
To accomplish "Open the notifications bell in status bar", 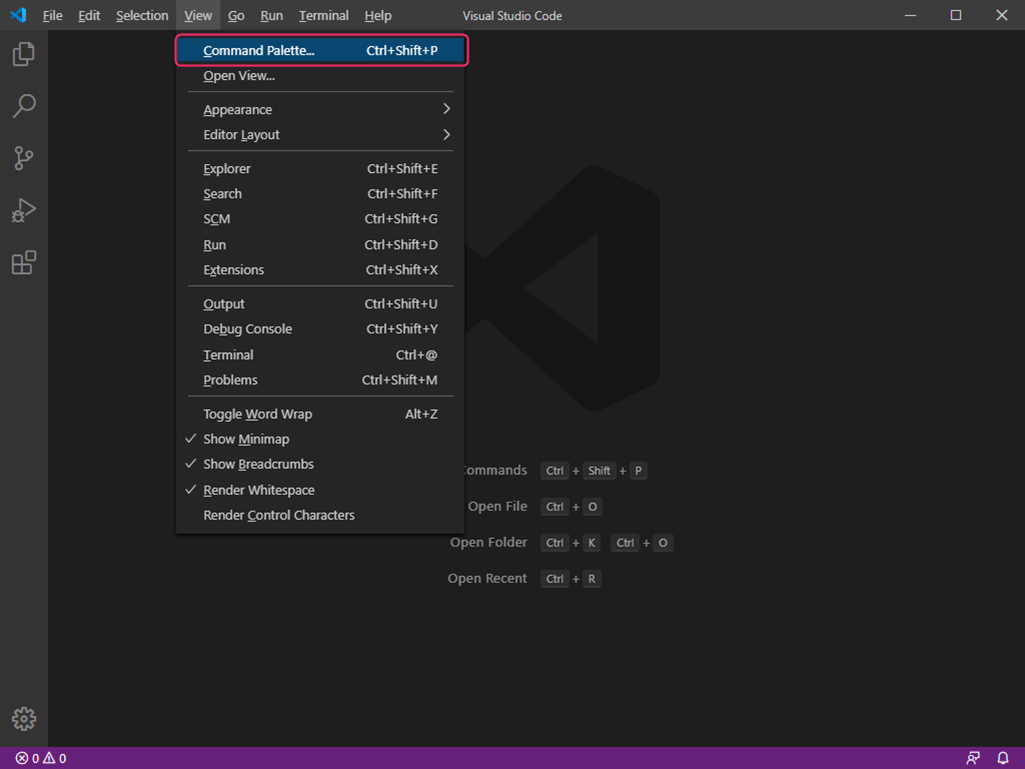I will pyautogui.click(x=1003, y=759).
